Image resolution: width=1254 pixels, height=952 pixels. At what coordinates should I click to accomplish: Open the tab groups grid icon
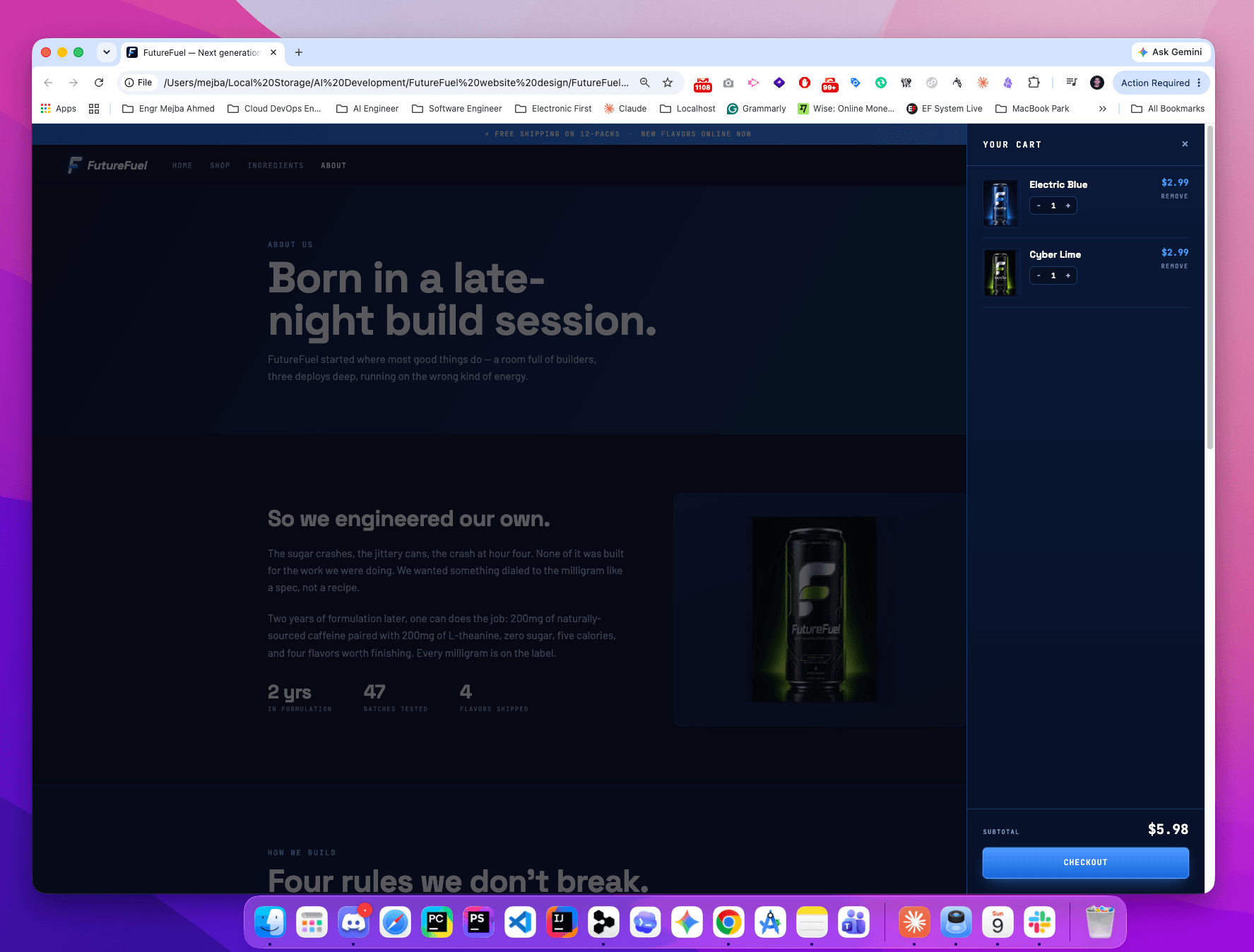point(94,108)
